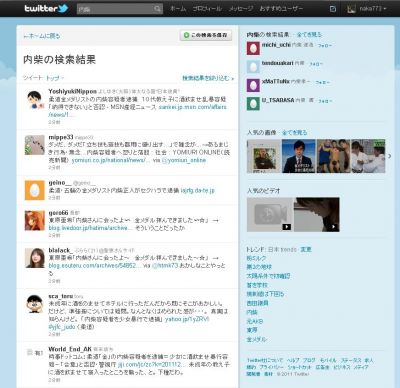Open sankei.jp.msn.com link in first tweet
400x388 pixels.
(137, 111)
